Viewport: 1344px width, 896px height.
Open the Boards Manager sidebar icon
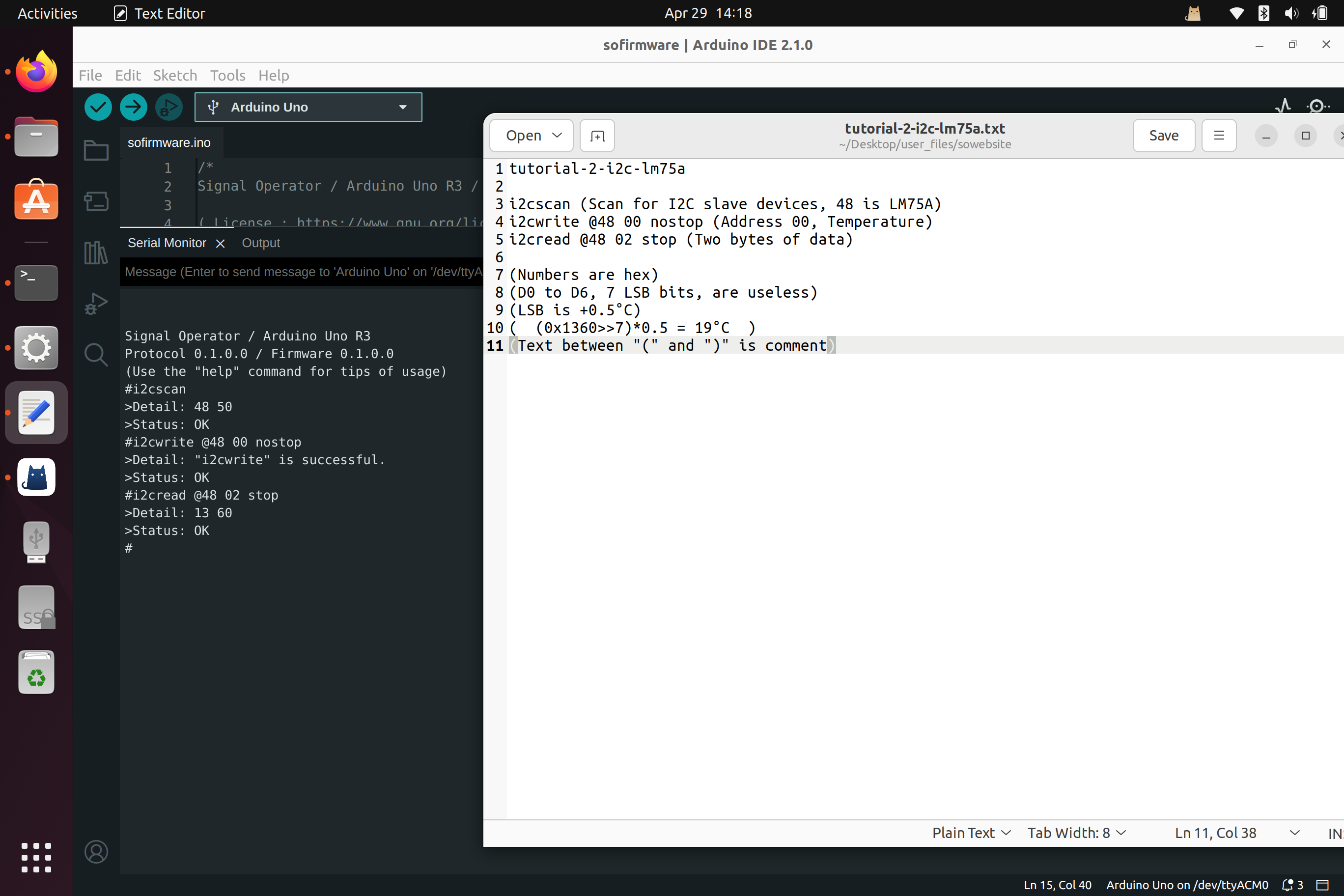(96, 201)
